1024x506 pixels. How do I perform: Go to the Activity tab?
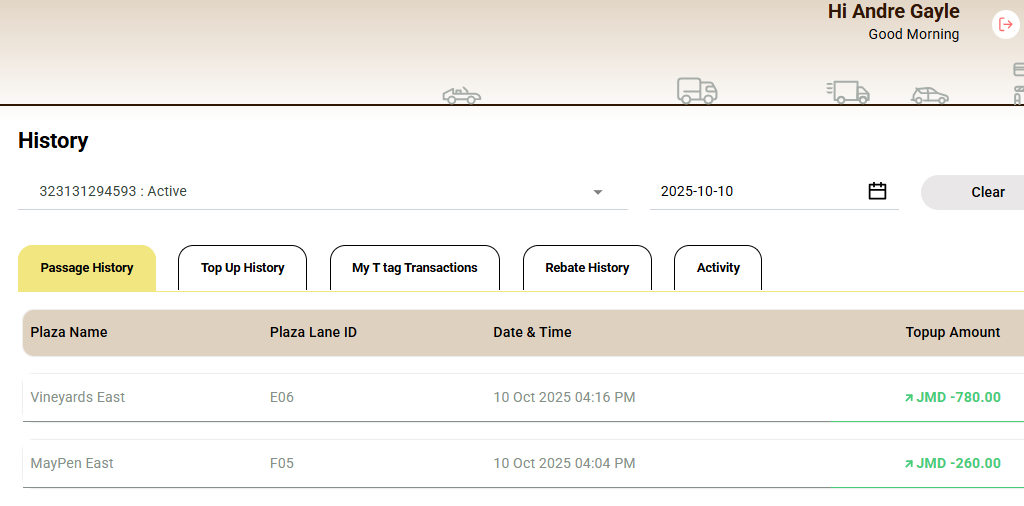click(718, 268)
